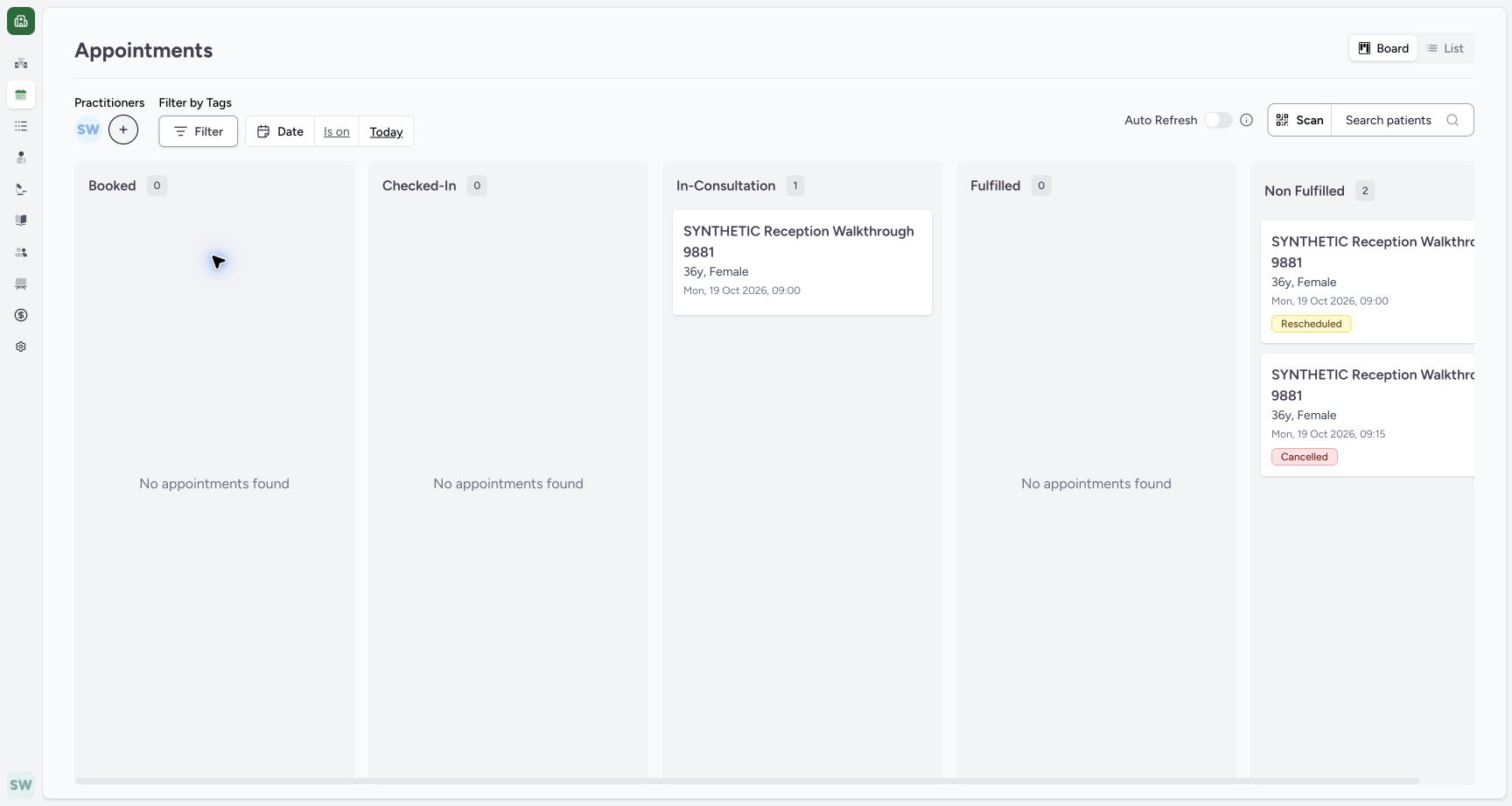
Task: Click the Scan QR button
Action: pos(1299,120)
